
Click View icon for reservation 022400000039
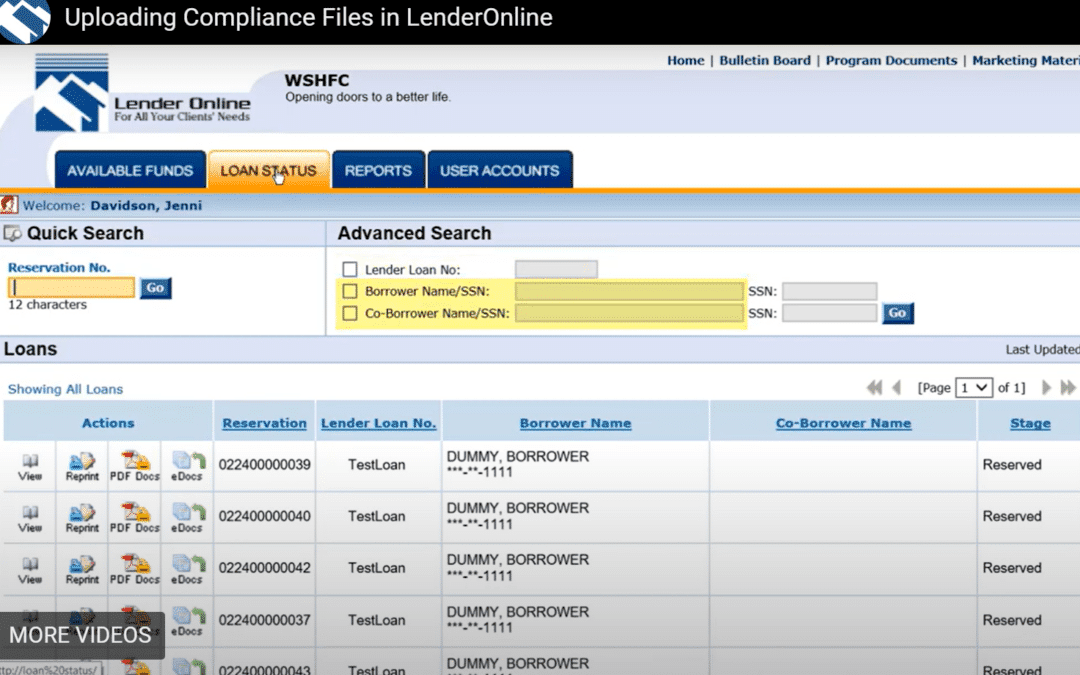[30, 466]
